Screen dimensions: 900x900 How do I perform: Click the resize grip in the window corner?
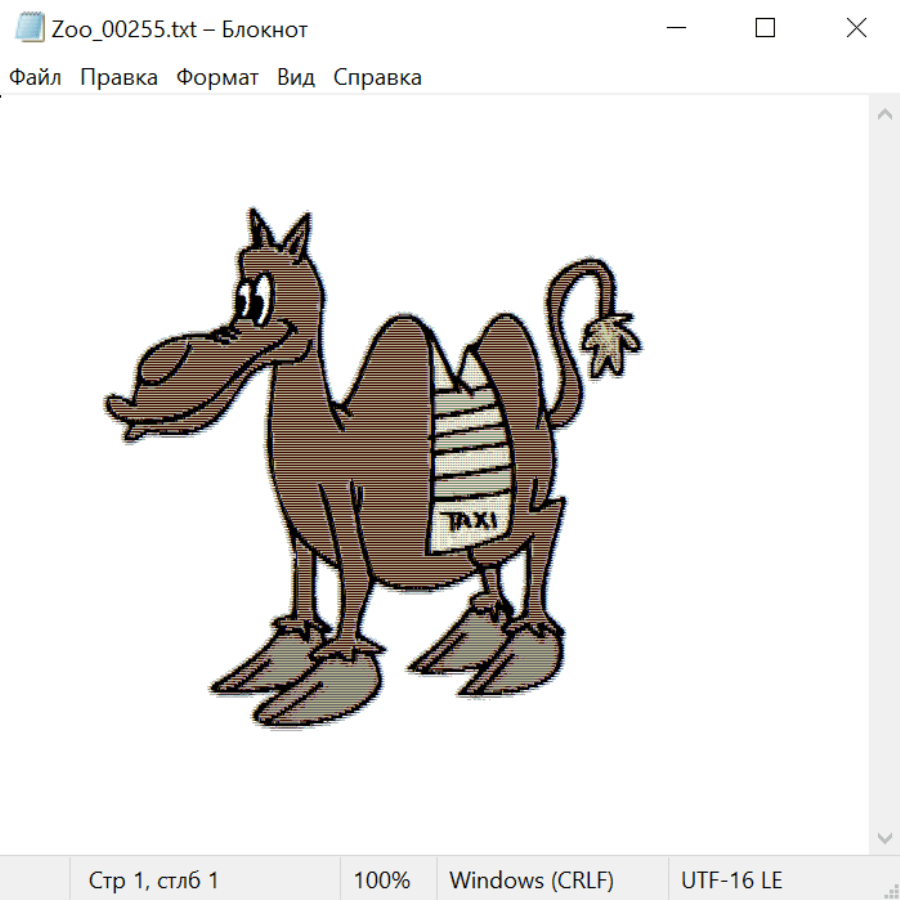coord(890,889)
